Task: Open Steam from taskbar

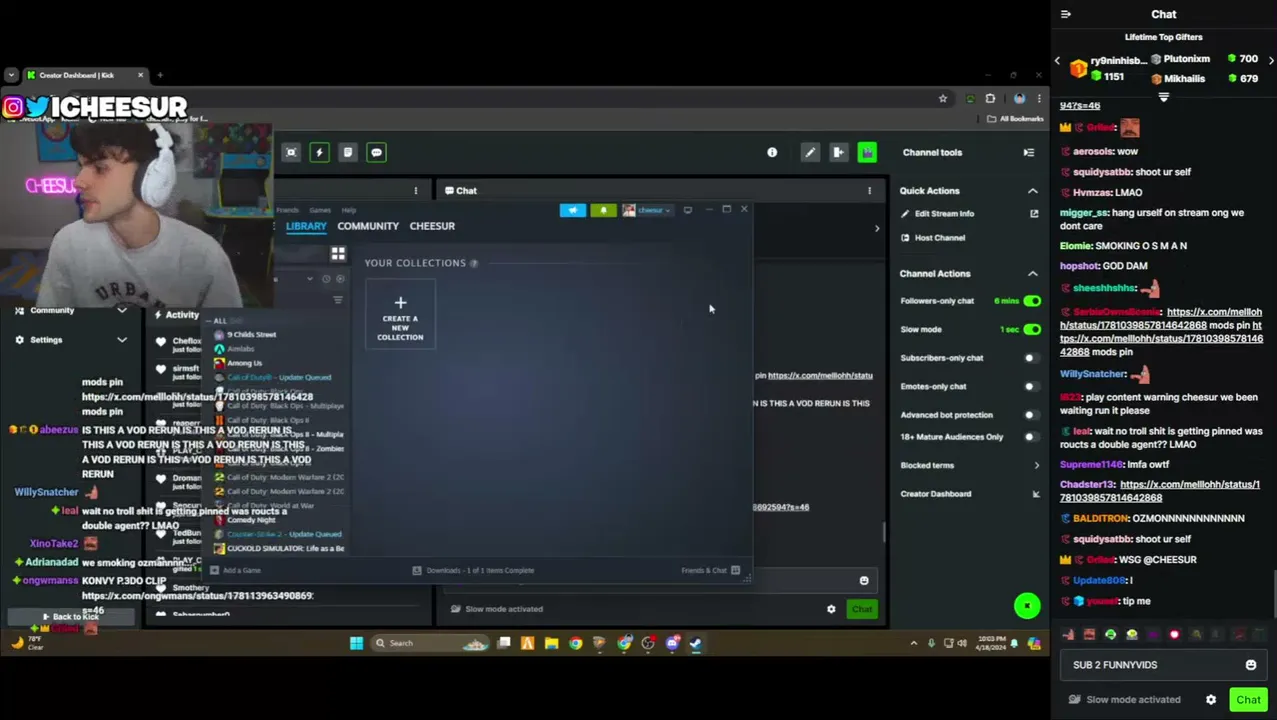Action: tap(695, 643)
